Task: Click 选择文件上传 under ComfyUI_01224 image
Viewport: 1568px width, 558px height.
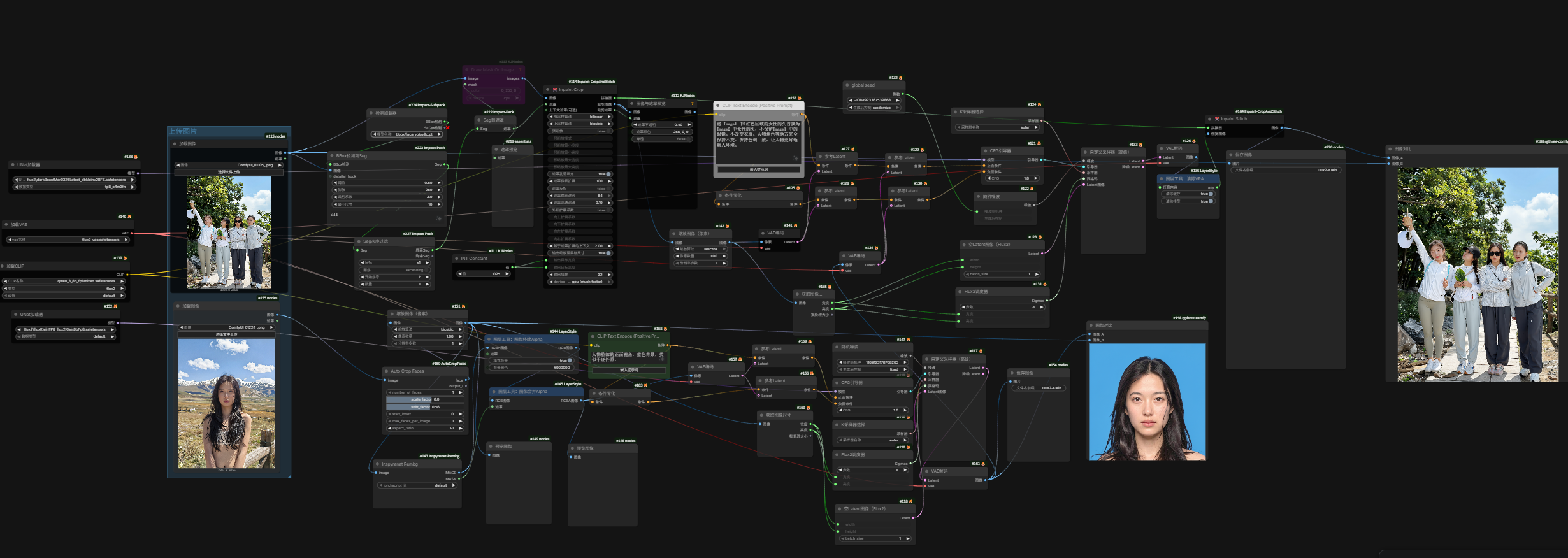Action: (226, 334)
